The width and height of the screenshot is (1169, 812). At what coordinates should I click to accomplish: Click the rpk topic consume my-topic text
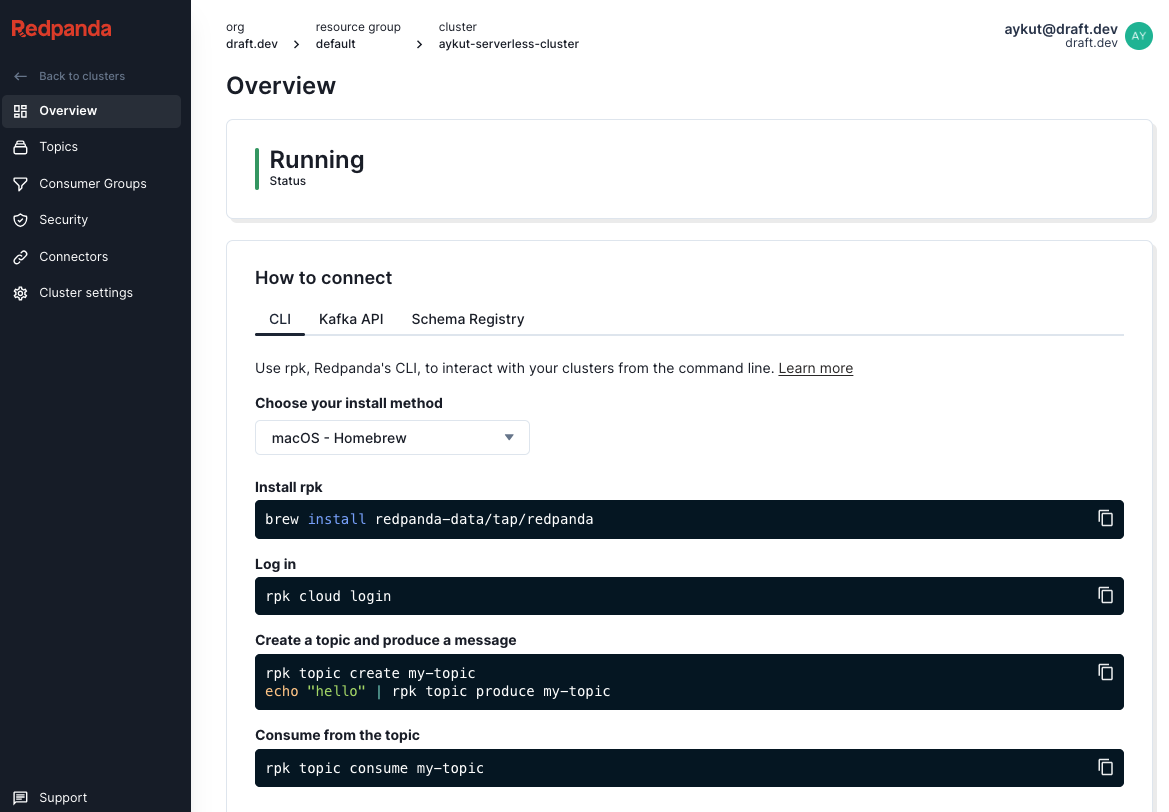pos(375,768)
